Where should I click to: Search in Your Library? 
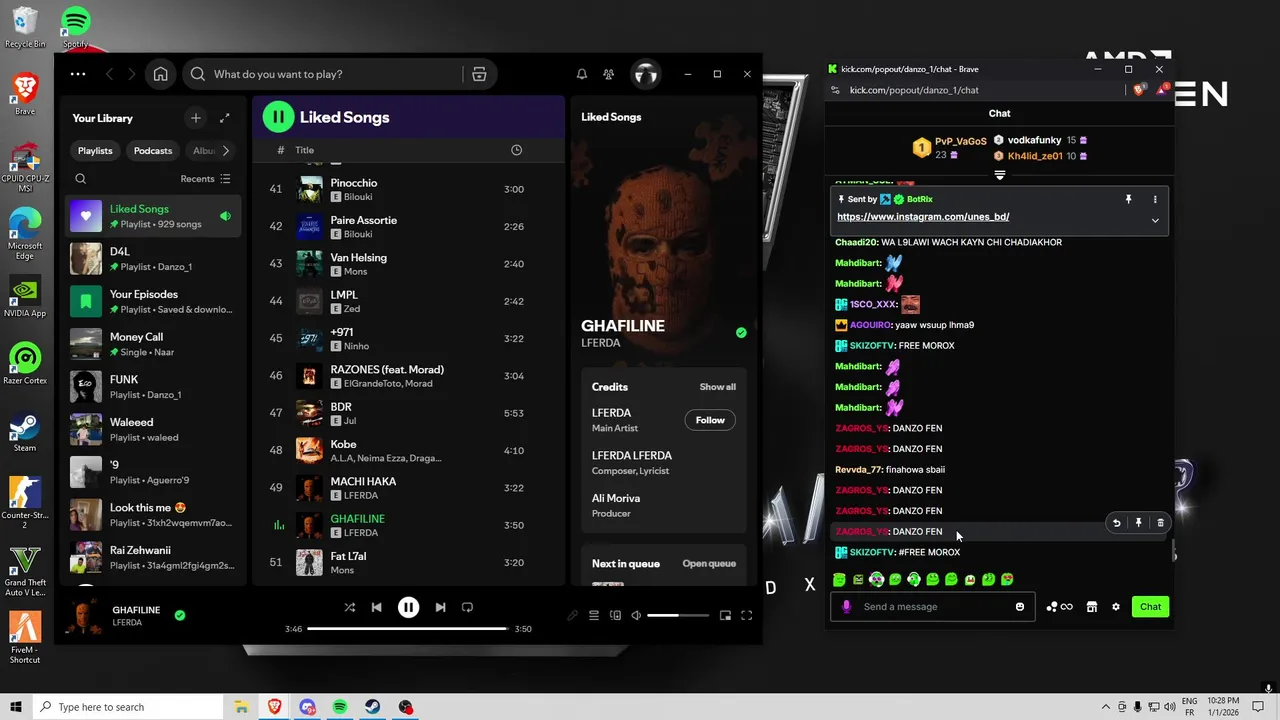click(81, 179)
